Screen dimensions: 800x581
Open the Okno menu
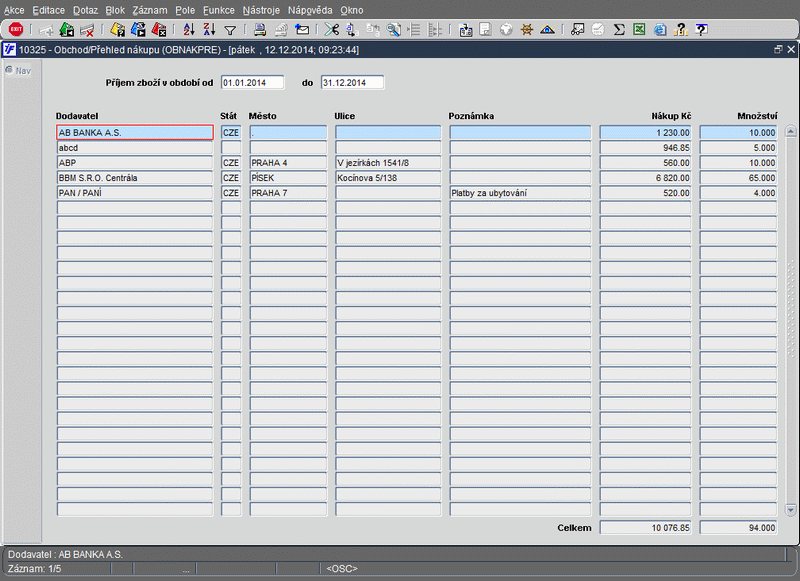click(352, 10)
